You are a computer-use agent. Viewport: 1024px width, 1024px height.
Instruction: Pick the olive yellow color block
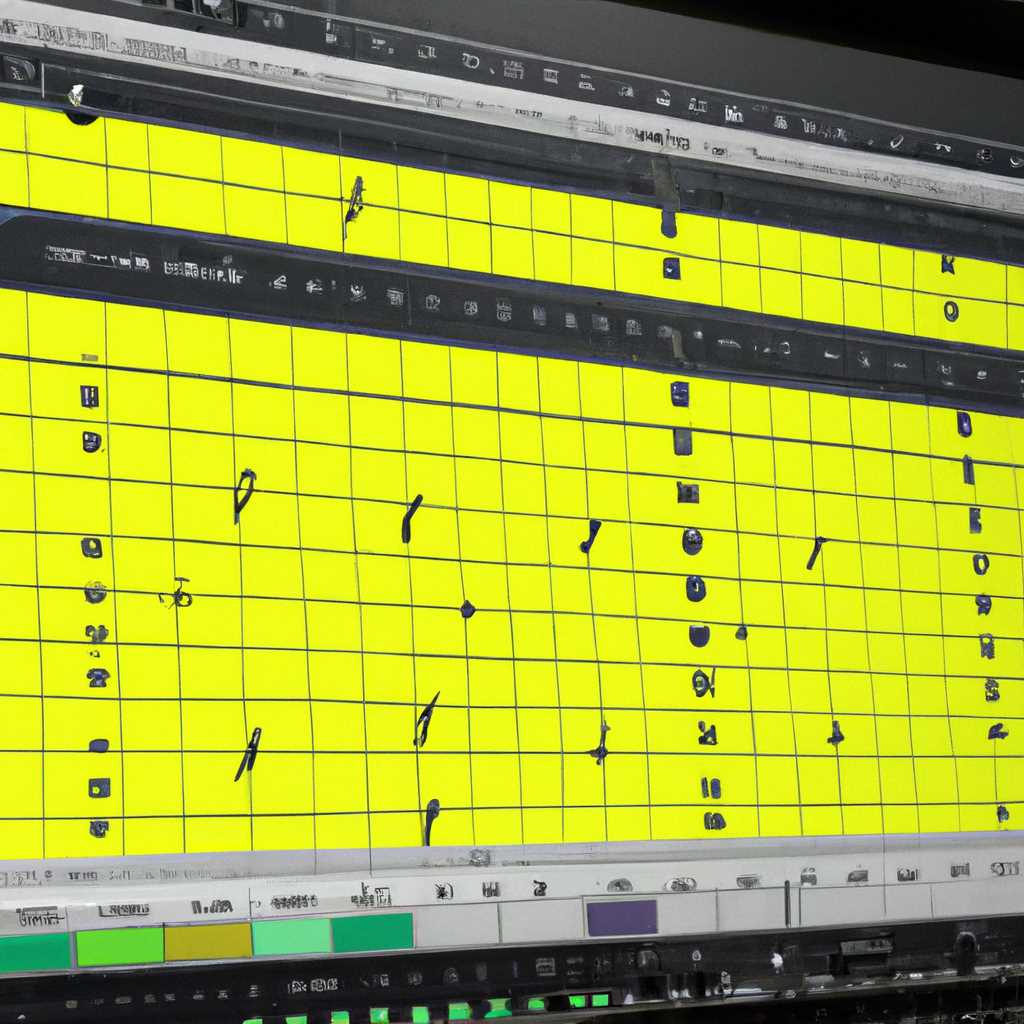pyautogui.click(x=208, y=941)
